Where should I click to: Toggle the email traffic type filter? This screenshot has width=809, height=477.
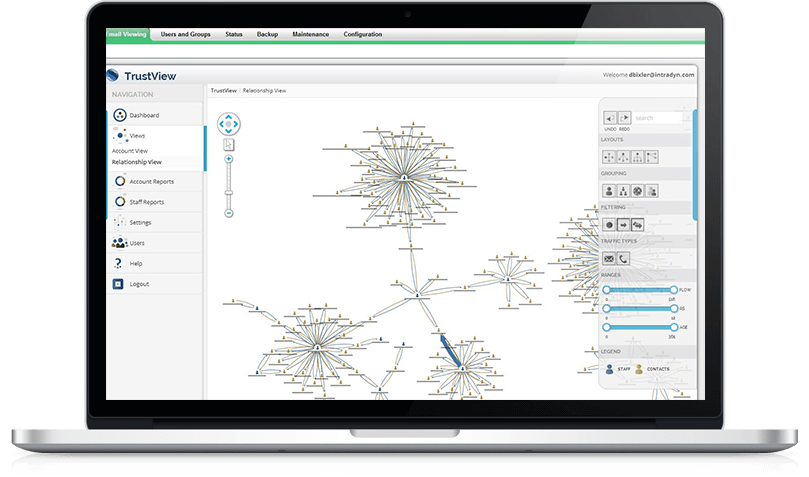tap(608, 258)
